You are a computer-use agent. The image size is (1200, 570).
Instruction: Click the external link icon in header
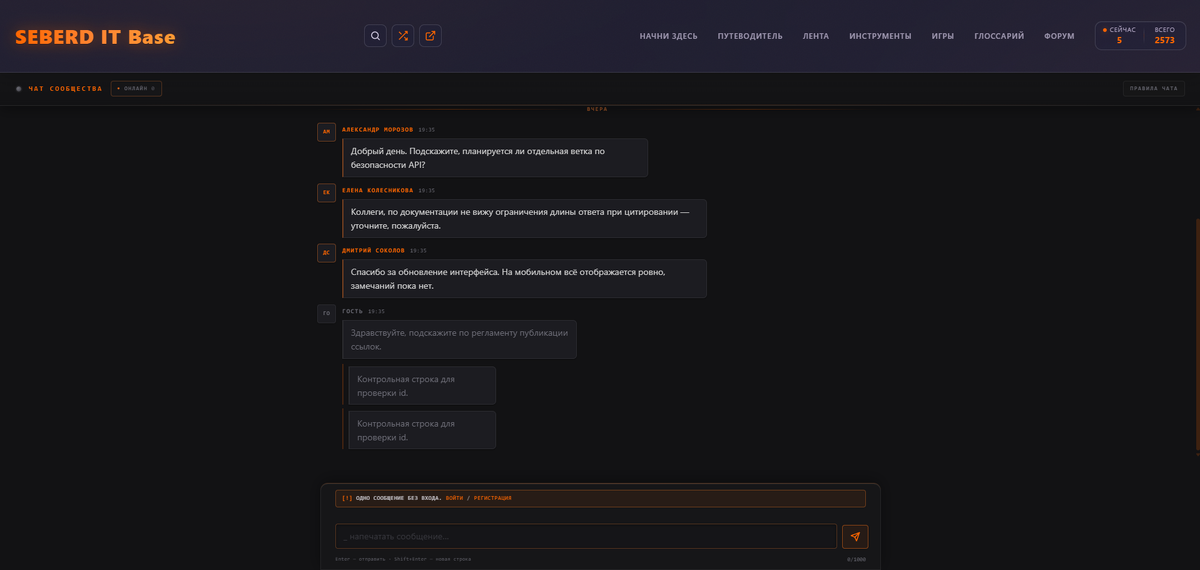430,36
